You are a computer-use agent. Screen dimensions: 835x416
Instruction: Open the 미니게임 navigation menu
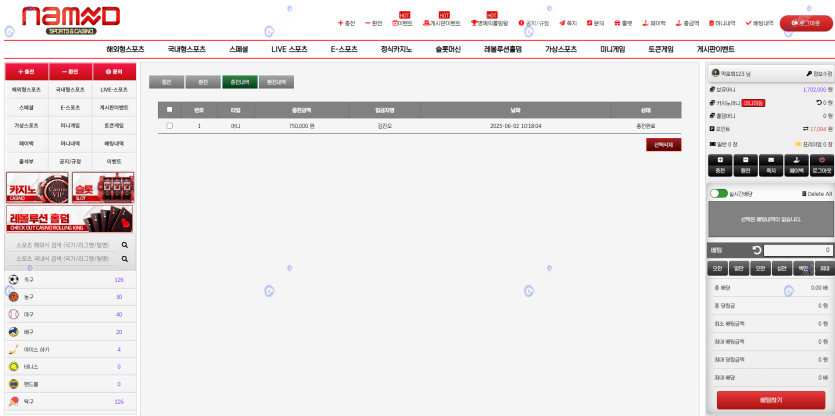coord(612,49)
